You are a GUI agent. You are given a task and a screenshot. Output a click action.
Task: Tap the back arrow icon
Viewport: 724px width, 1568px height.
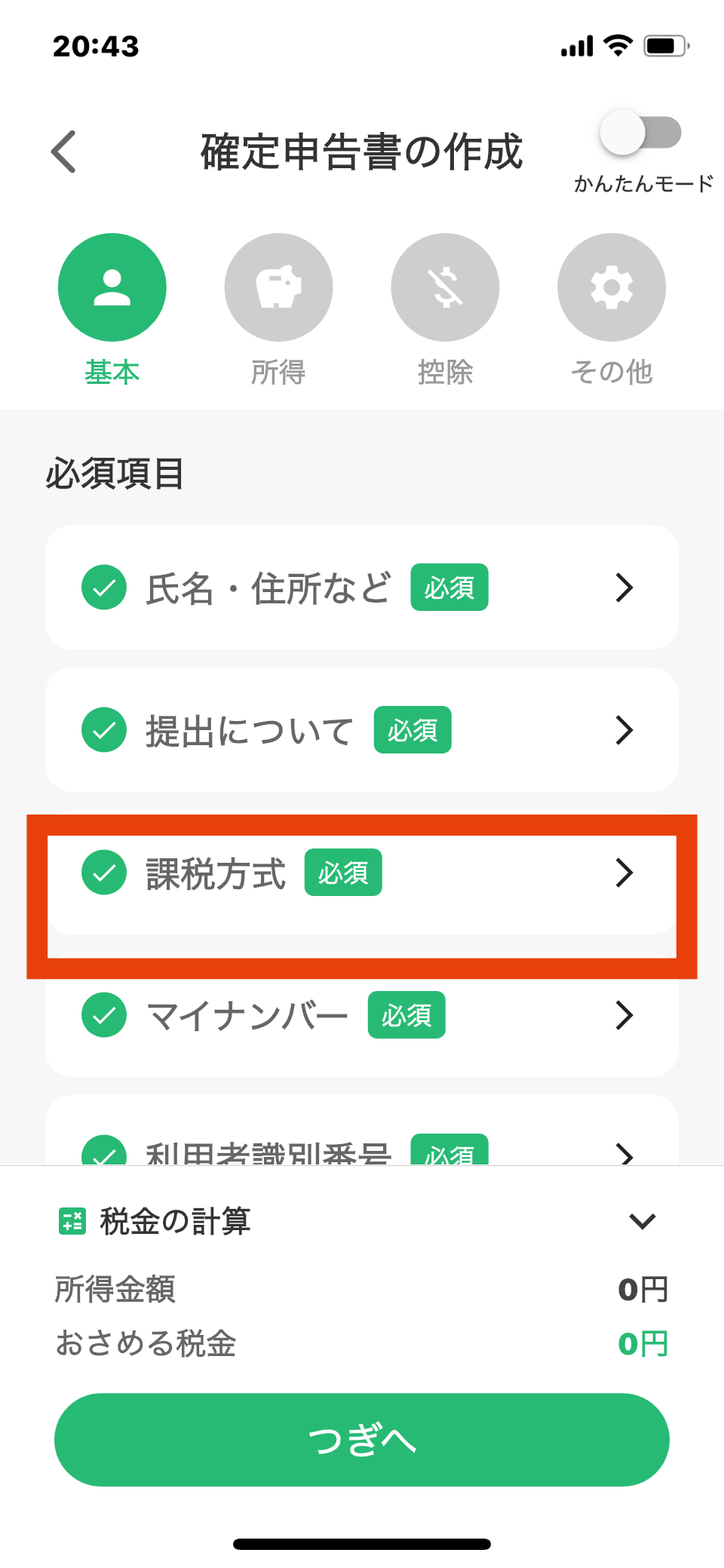point(64,152)
